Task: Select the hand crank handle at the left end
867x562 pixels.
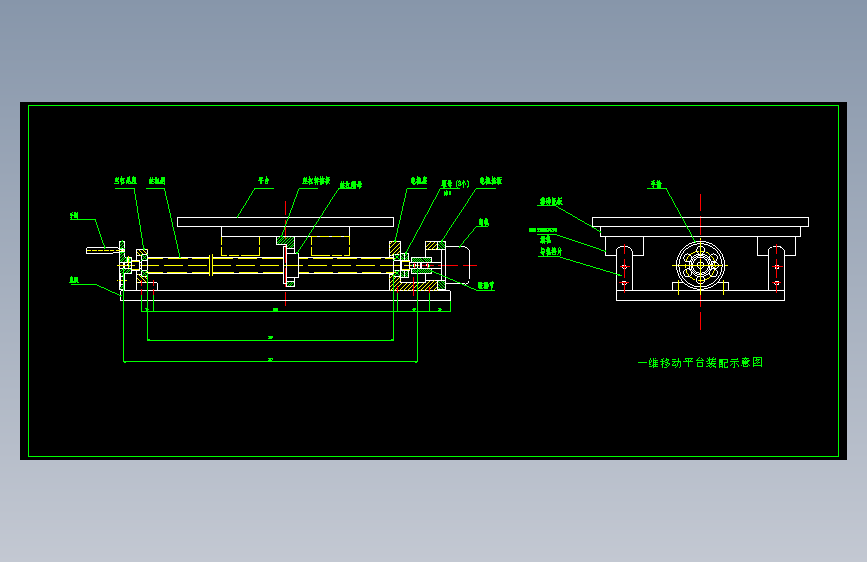Action: coord(103,251)
